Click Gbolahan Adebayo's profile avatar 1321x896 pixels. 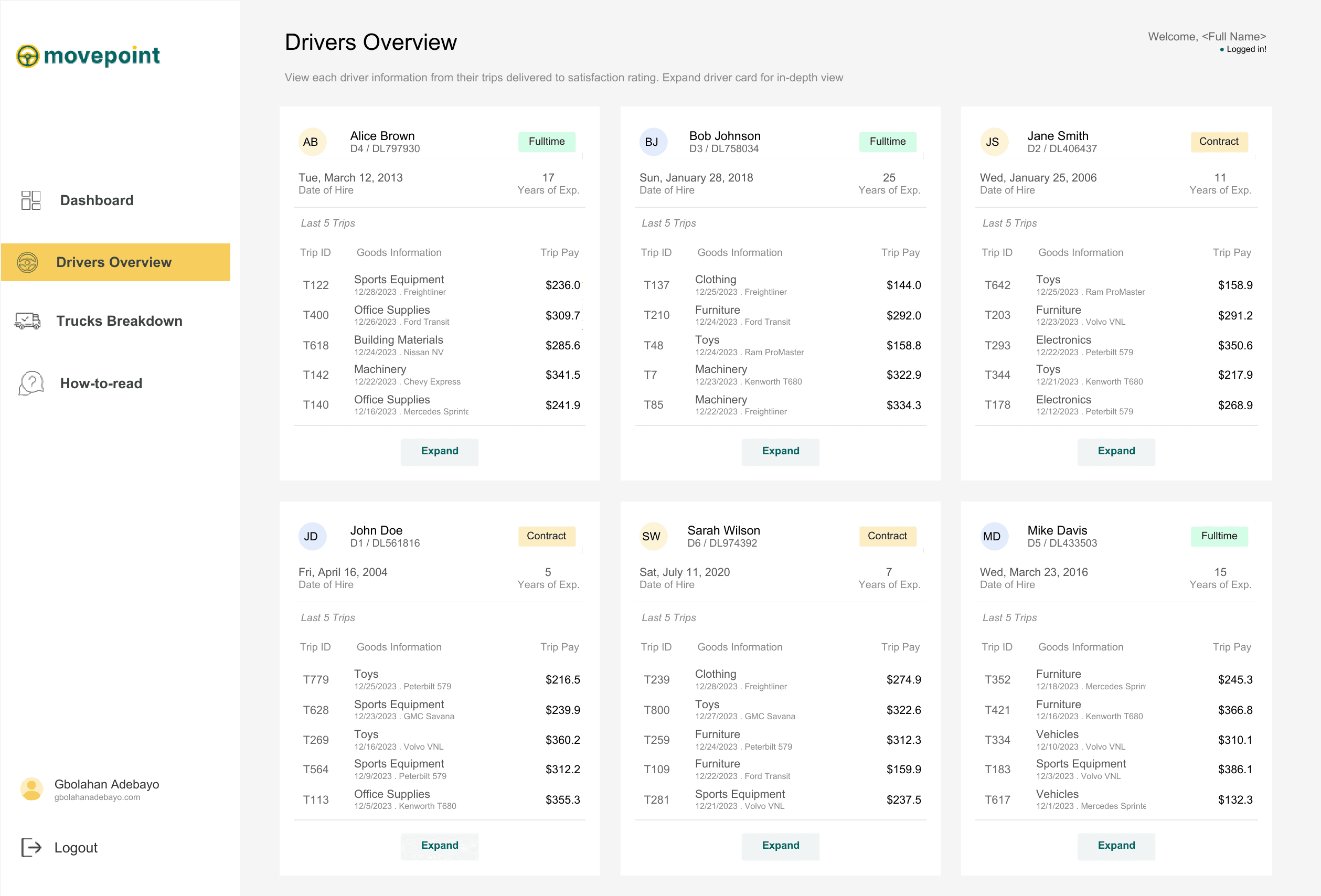tap(31, 789)
